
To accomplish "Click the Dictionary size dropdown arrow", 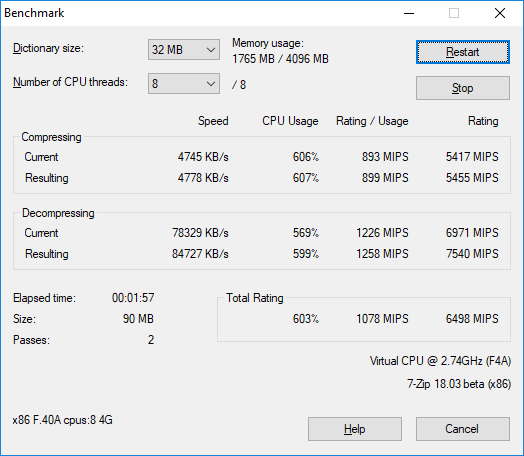I will [211, 50].
